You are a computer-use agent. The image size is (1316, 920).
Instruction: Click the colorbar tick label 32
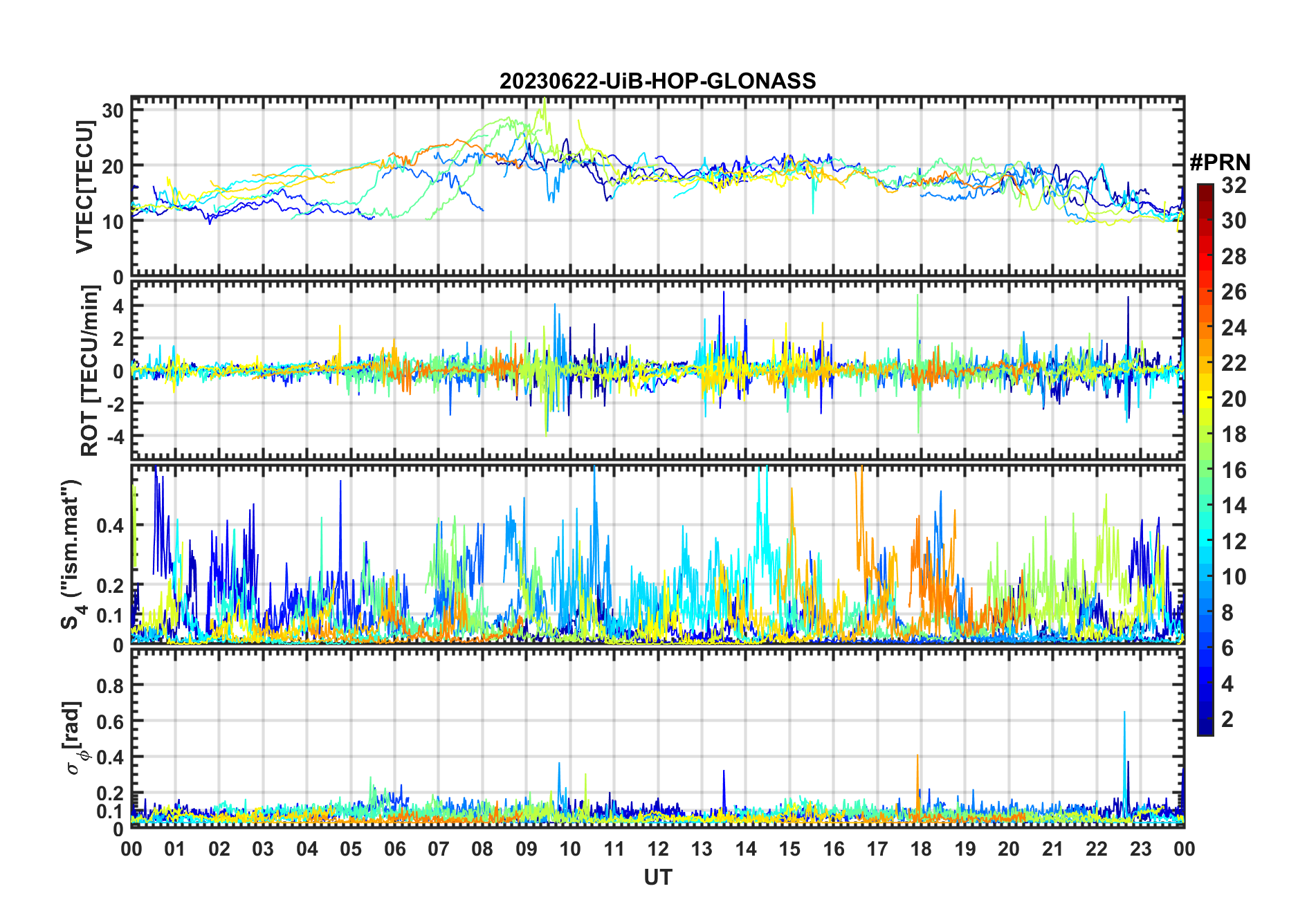coord(1234,185)
